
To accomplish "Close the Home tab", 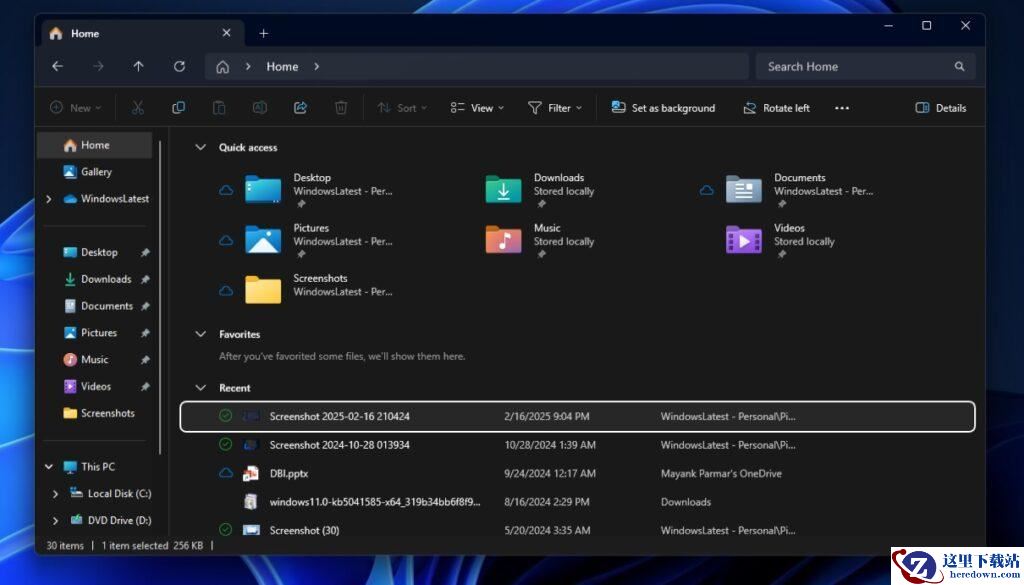I will click(227, 33).
